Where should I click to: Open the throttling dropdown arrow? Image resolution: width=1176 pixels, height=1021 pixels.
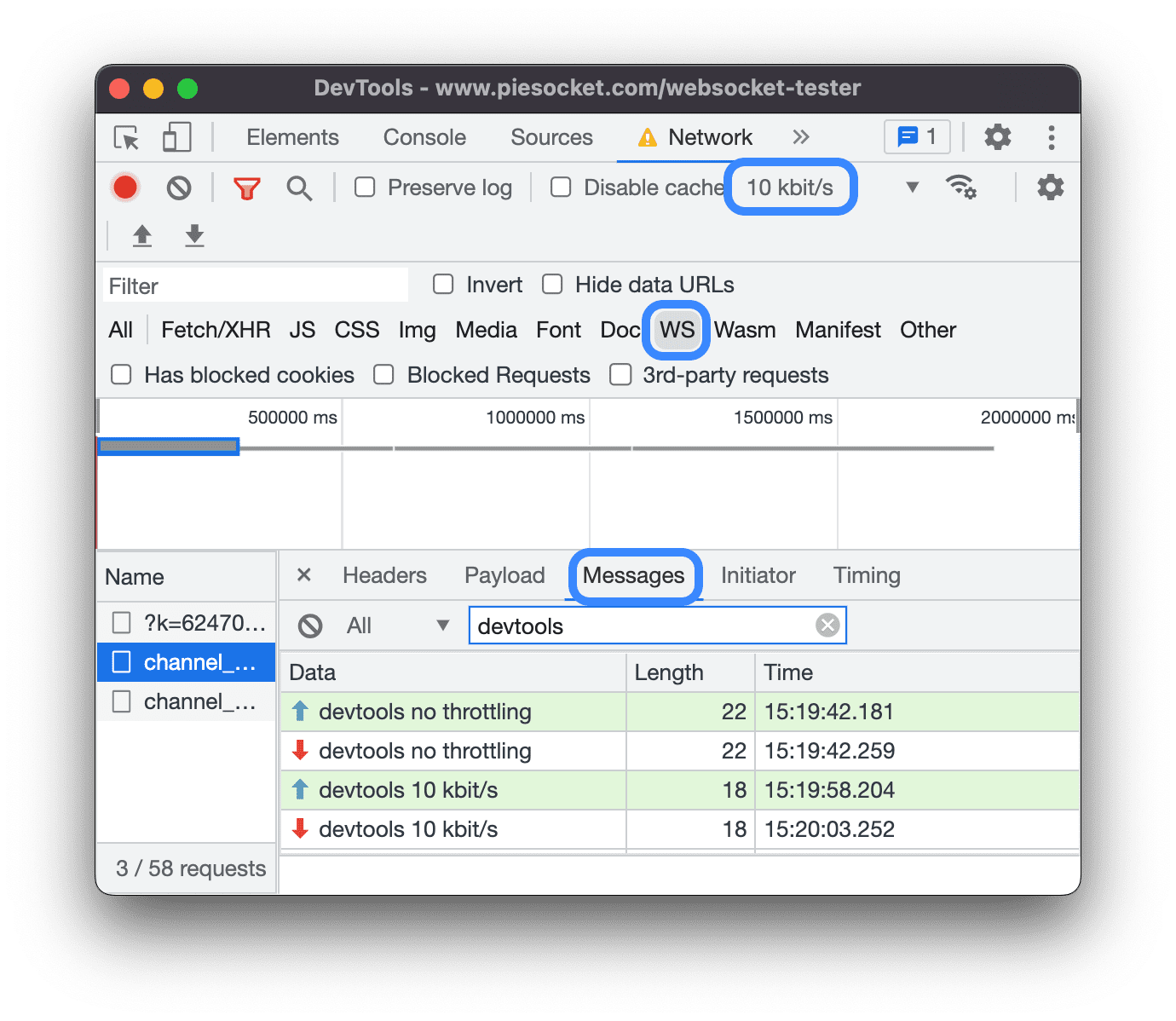[x=912, y=187]
